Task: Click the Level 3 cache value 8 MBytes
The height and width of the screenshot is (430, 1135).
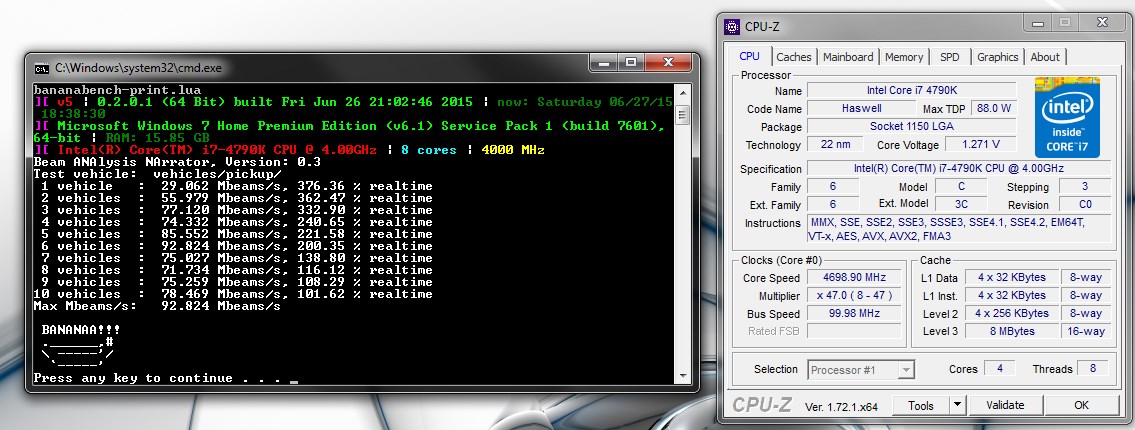Action: 1011,331
